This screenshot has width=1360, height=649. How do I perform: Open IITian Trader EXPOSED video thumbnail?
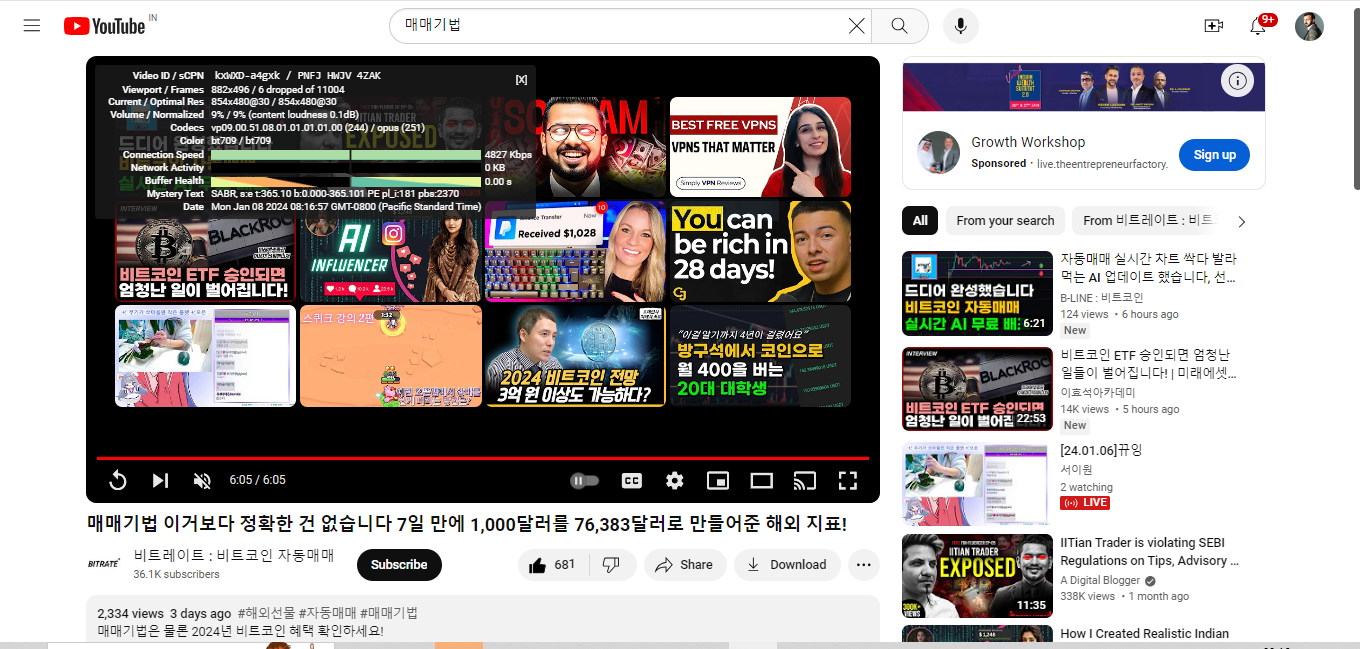[977, 576]
